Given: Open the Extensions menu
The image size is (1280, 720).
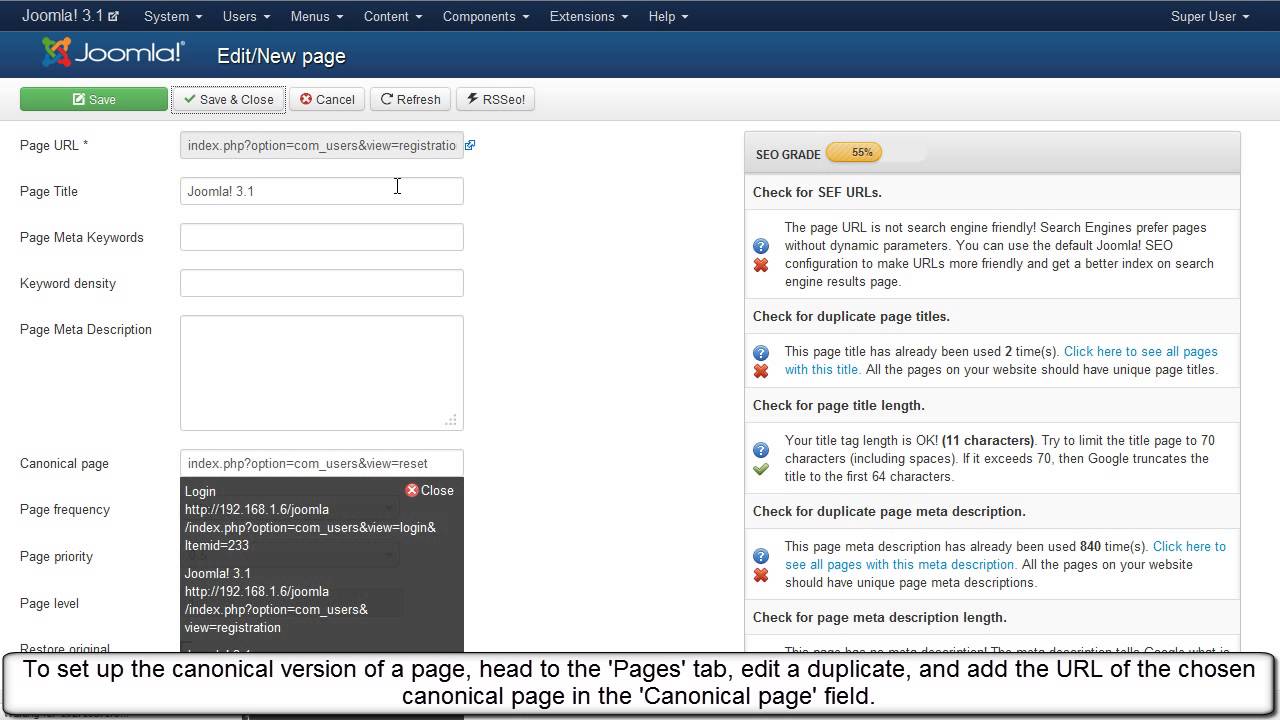Looking at the screenshot, I should pyautogui.click(x=589, y=16).
